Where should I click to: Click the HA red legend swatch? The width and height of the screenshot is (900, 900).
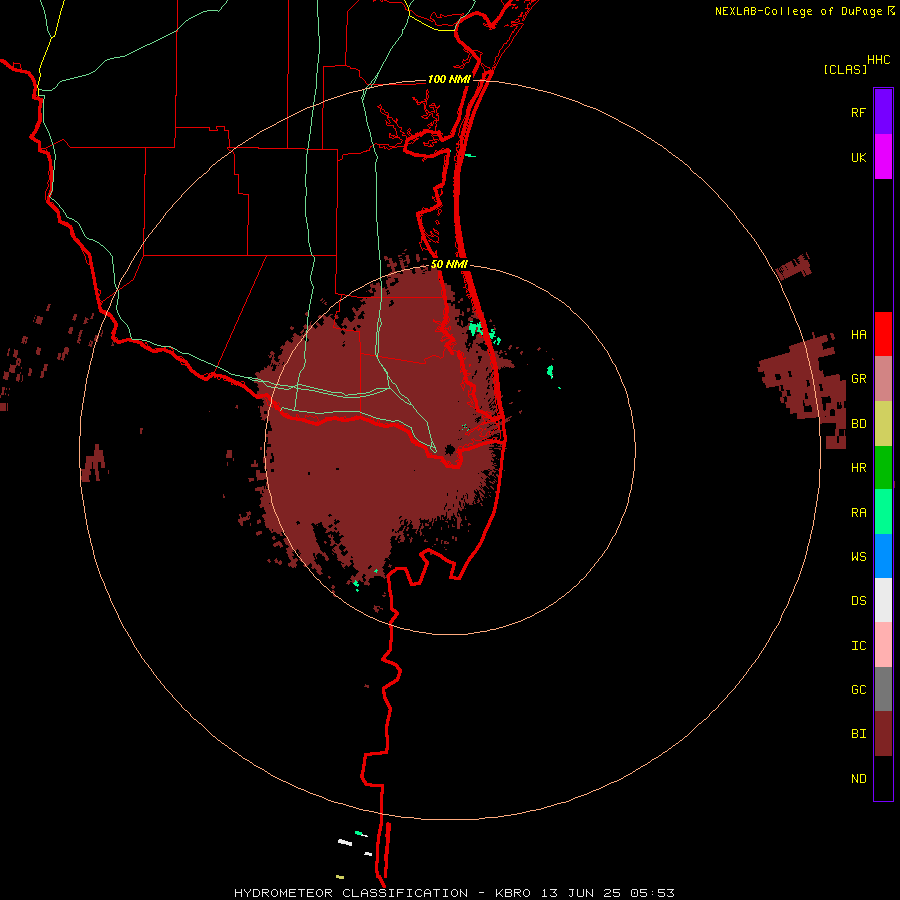tap(883, 334)
